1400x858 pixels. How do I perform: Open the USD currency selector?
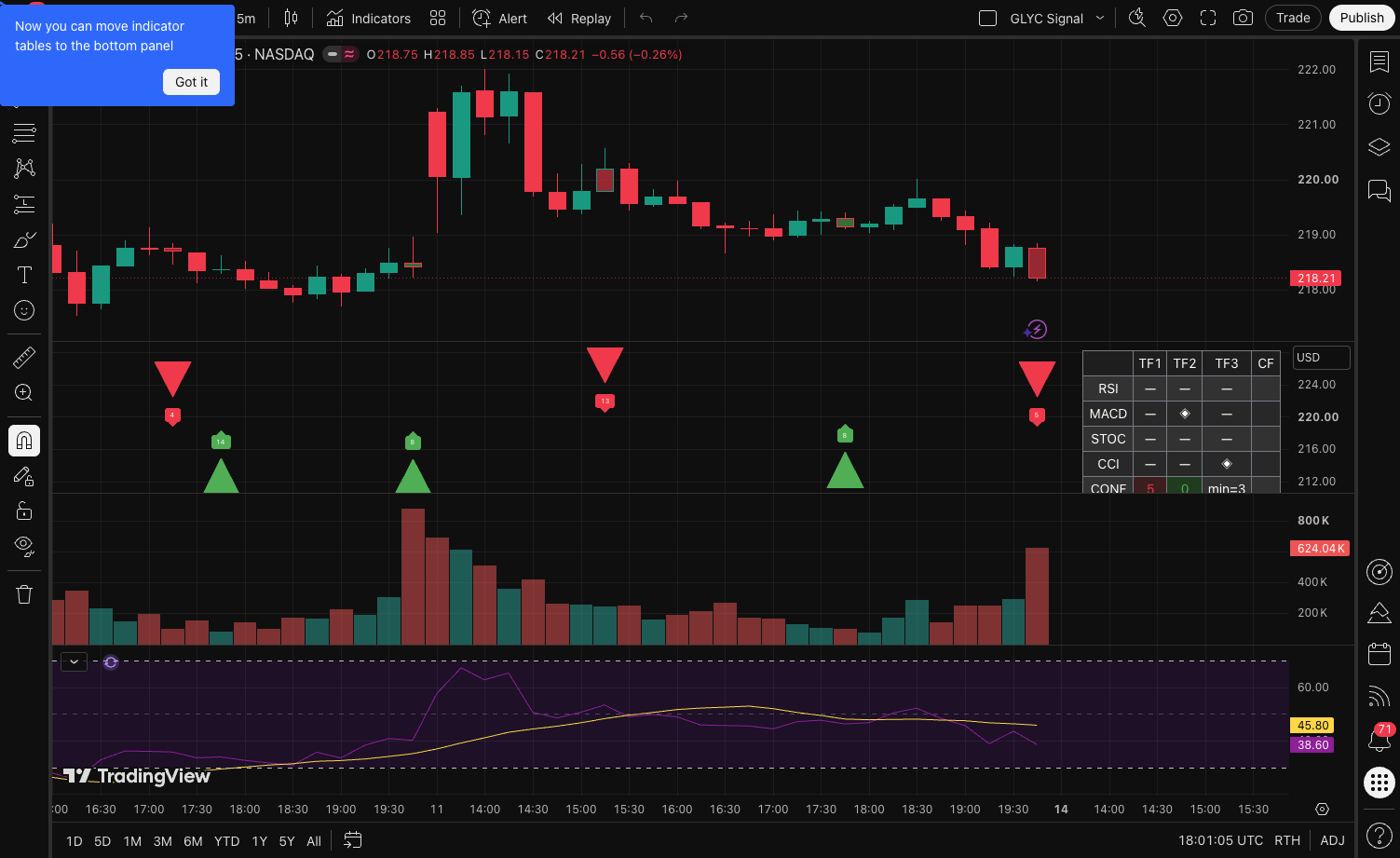point(1321,358)
